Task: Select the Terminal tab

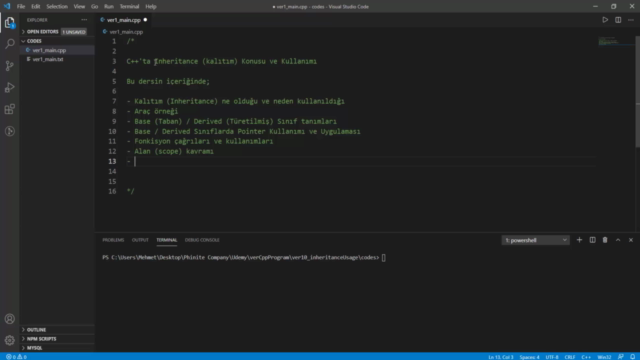Action: pyautogui.click(x=167, y=240)
